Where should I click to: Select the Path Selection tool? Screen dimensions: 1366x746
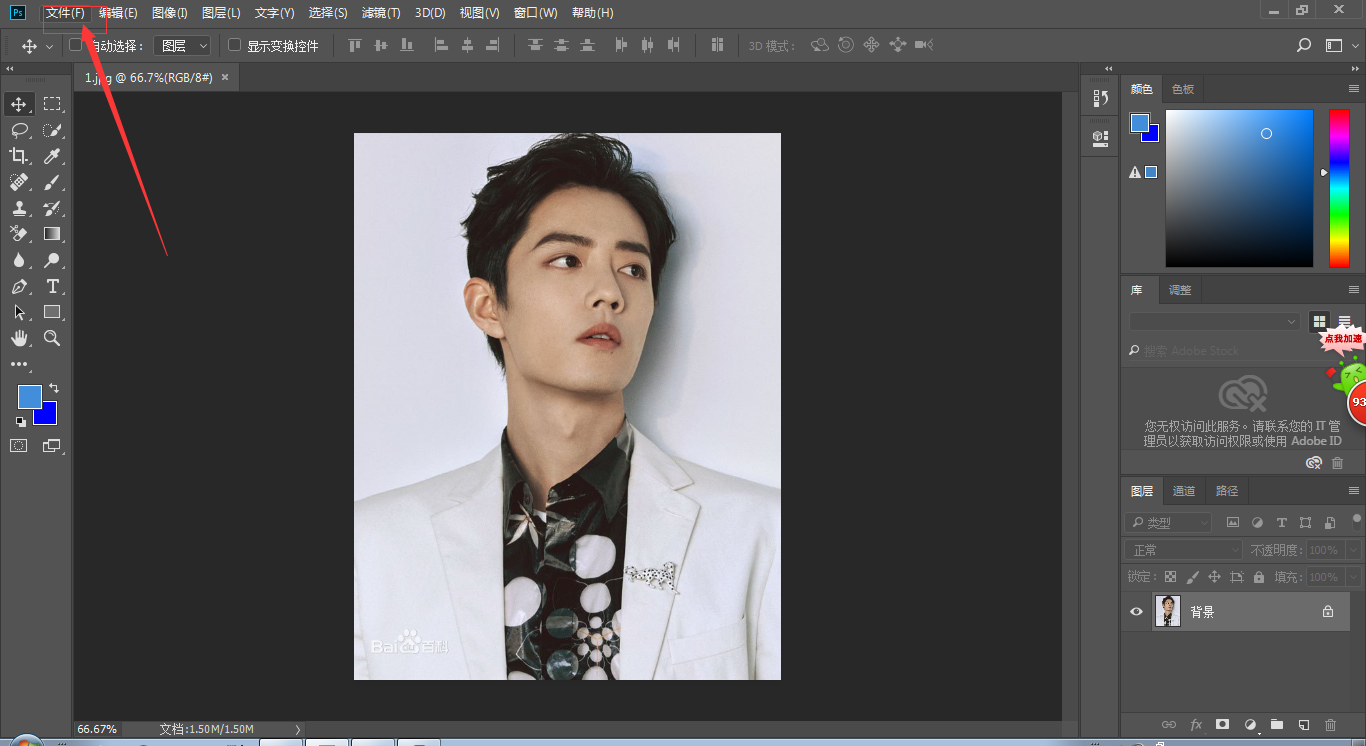click(x=19, y=312)
